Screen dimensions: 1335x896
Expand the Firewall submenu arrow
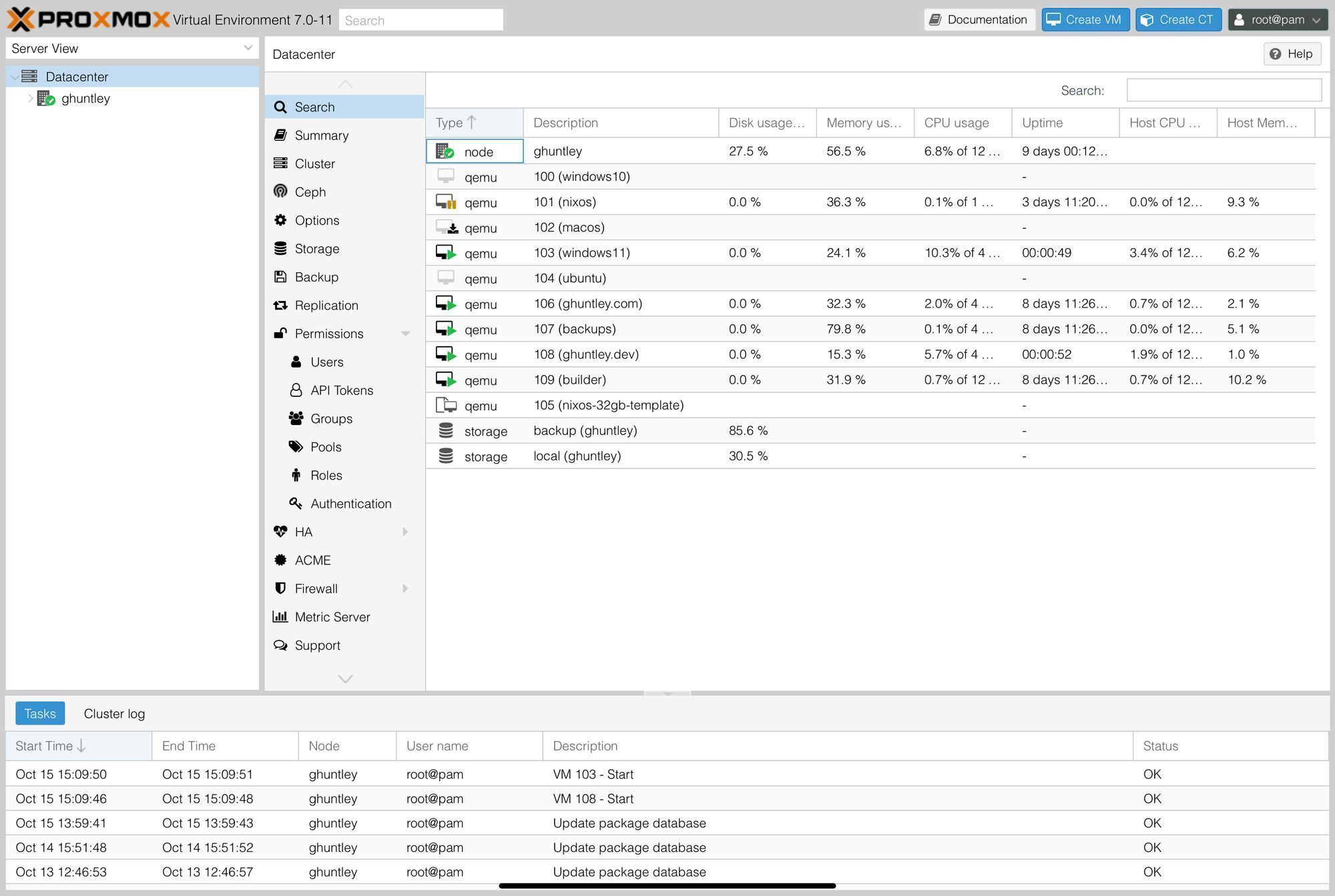(x=405, y=588)
